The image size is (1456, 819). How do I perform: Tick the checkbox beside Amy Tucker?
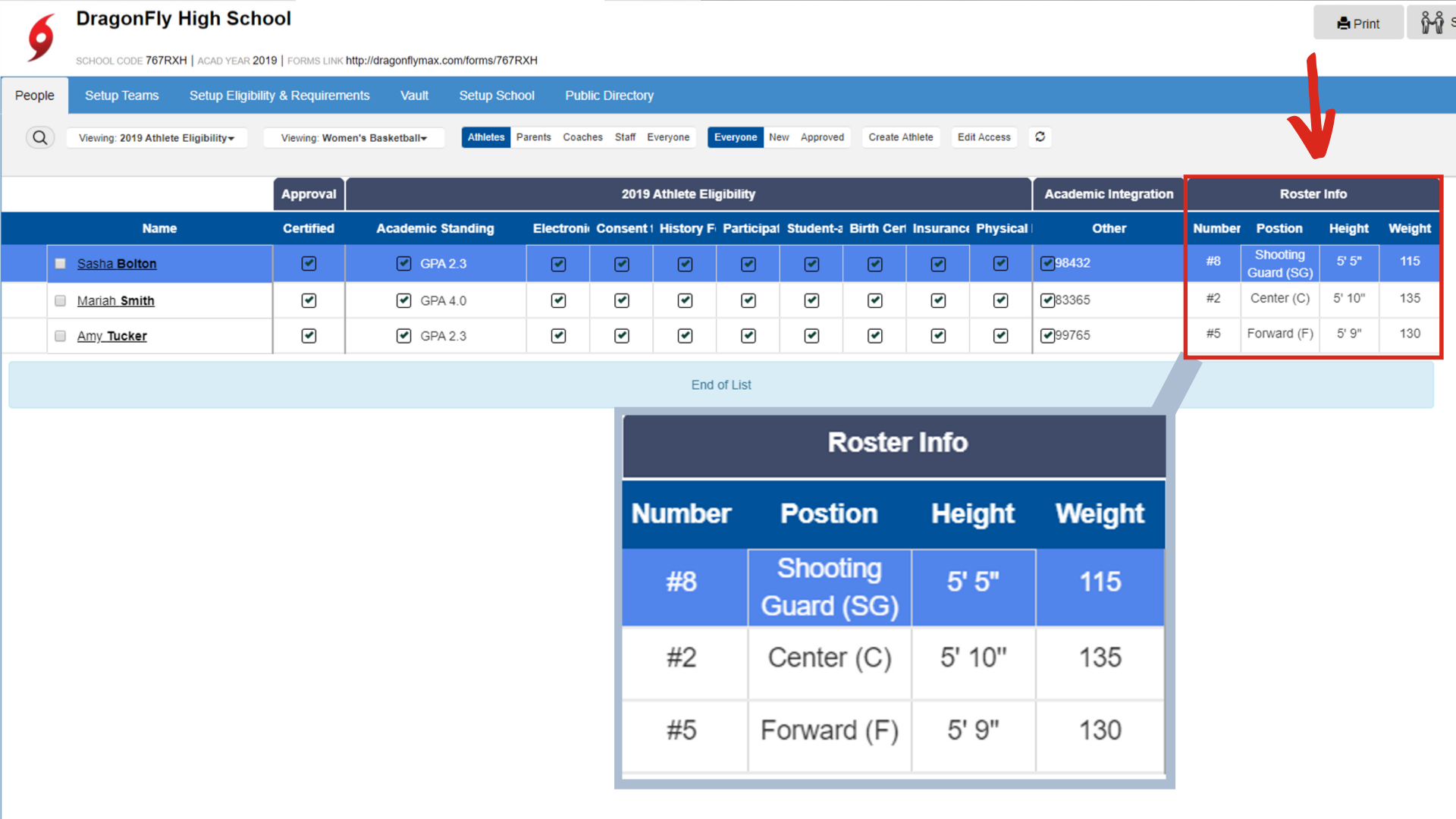pyautogui.click(x=61, y=336)
